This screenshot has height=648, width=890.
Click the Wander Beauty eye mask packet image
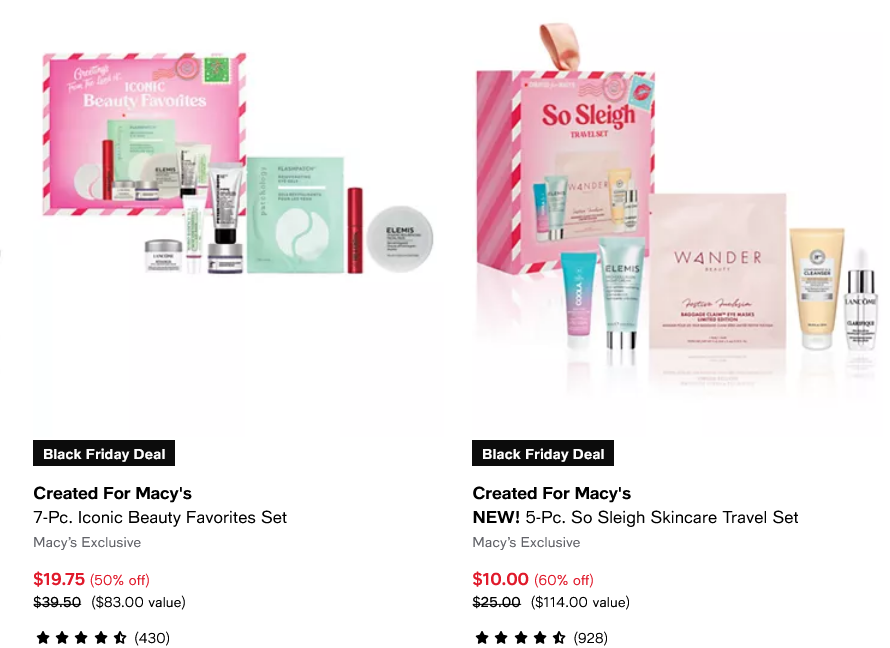(718, 271)
